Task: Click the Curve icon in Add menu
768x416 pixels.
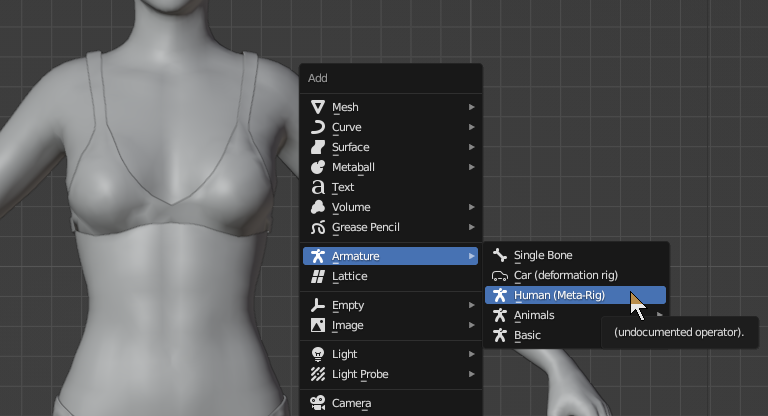Action: pyautogui.click(x=318, y=127)
